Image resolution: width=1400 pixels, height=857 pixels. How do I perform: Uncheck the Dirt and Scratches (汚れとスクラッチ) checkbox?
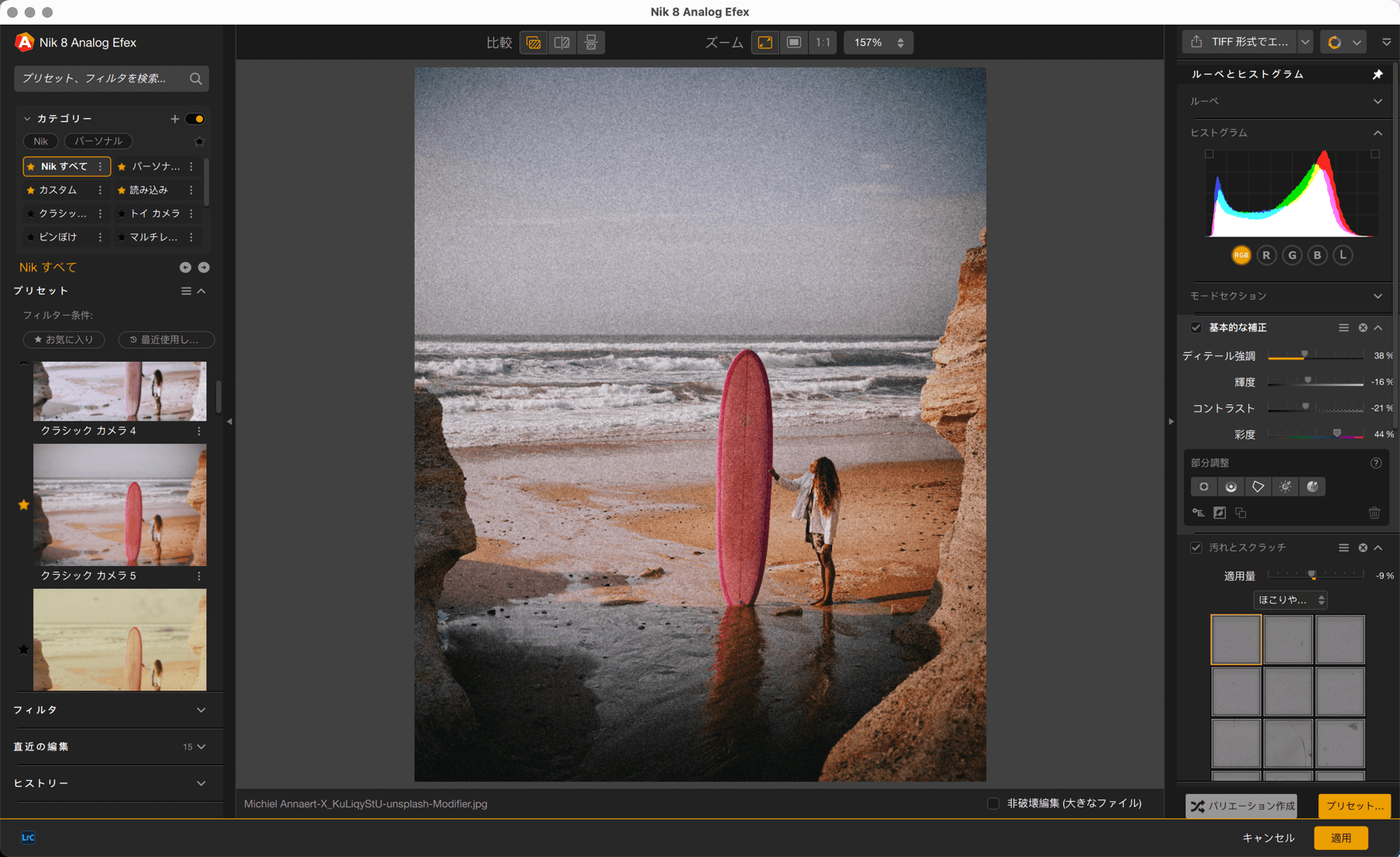click(x=1196, y=548)
